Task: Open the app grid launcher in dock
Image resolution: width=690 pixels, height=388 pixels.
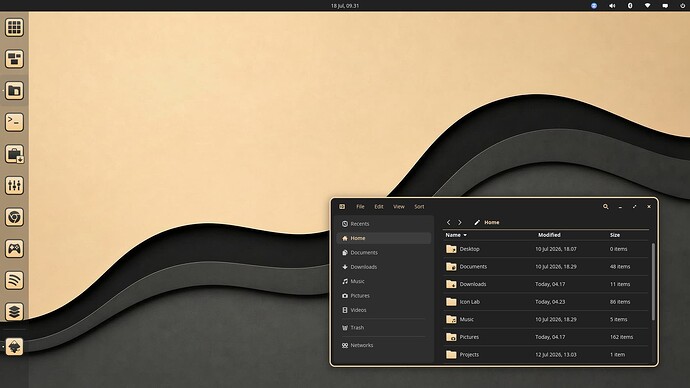Action: coord(14,27)
